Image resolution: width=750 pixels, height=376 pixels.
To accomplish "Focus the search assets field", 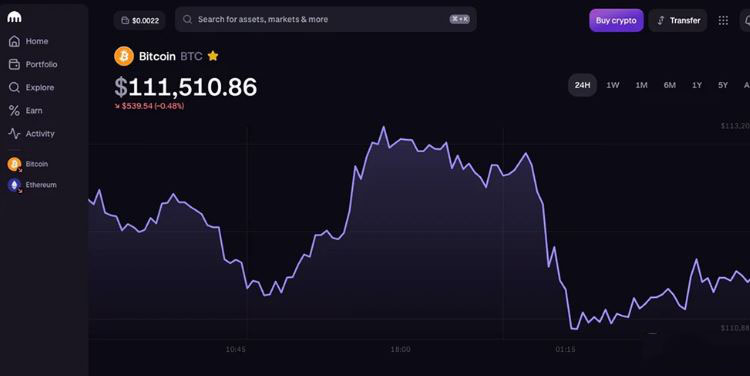I will (326, 19).
